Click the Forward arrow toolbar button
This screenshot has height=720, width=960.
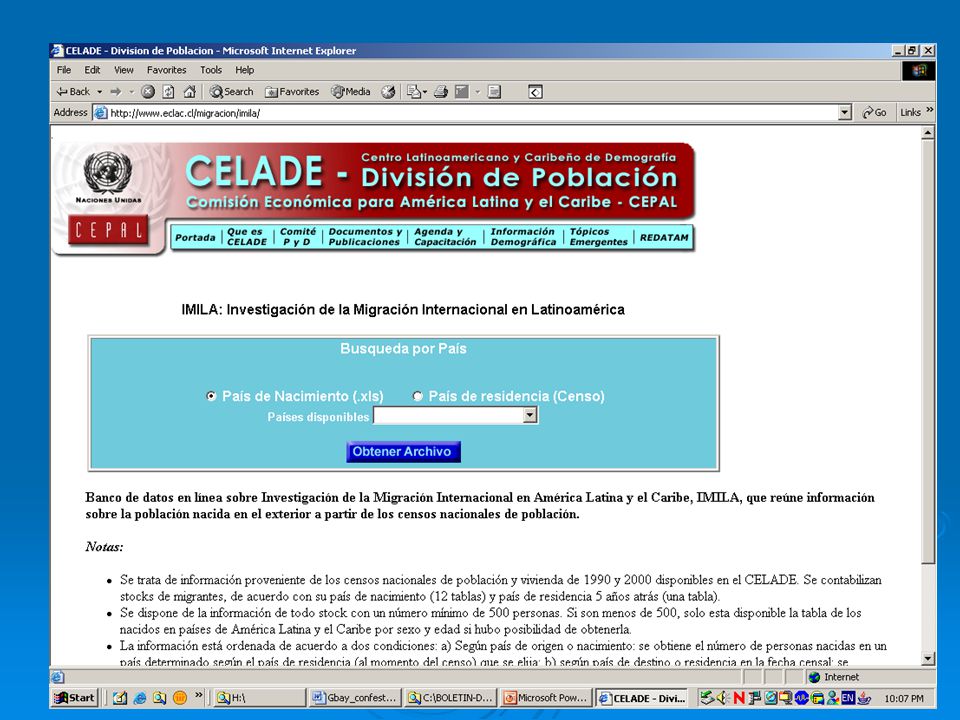pos(116,92)
